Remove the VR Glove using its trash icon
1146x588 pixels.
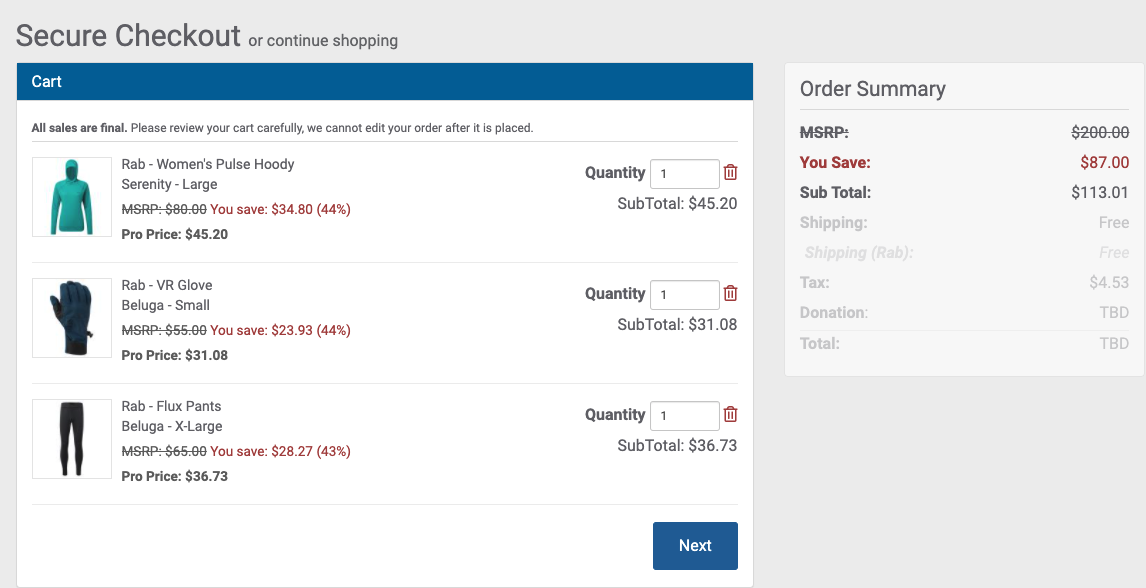click(730, 293)
